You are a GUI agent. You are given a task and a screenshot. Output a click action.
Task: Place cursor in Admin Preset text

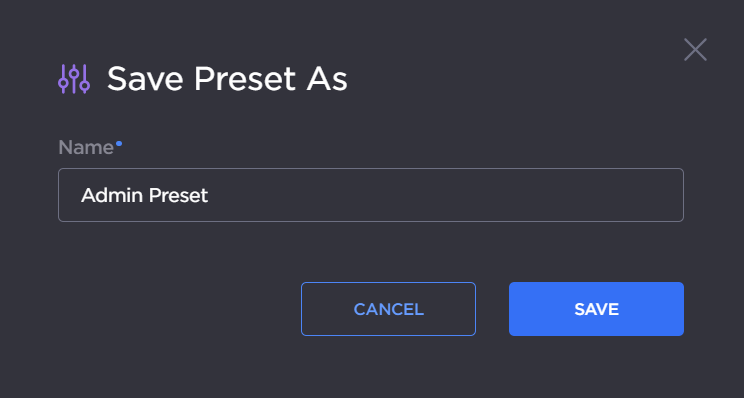tap(144, 195)
